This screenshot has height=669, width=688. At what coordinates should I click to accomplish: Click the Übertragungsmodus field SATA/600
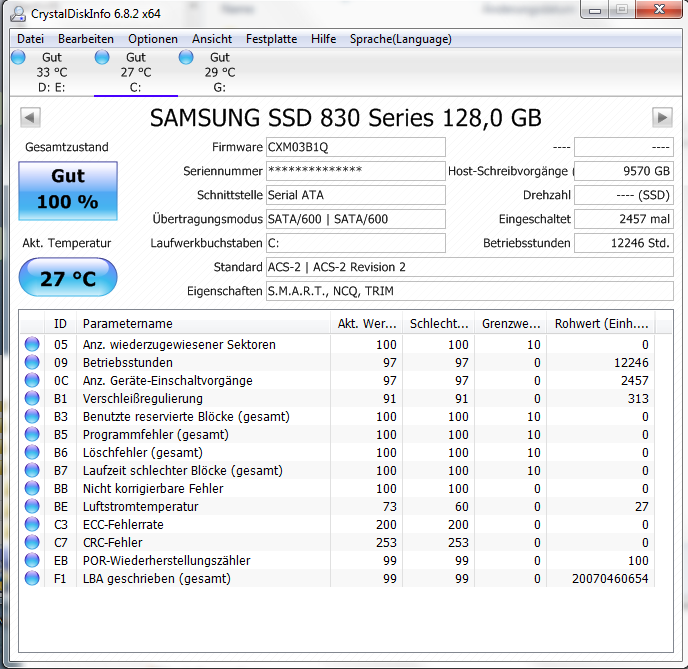tap(356, 219)
